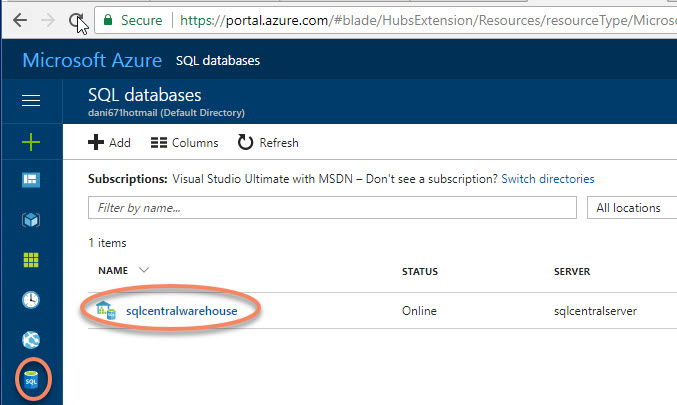Image resolution: width=677 pixels, height=405 pixels.
Task: Open the Recent clock icon in sidebar
Action: point(31,300)
